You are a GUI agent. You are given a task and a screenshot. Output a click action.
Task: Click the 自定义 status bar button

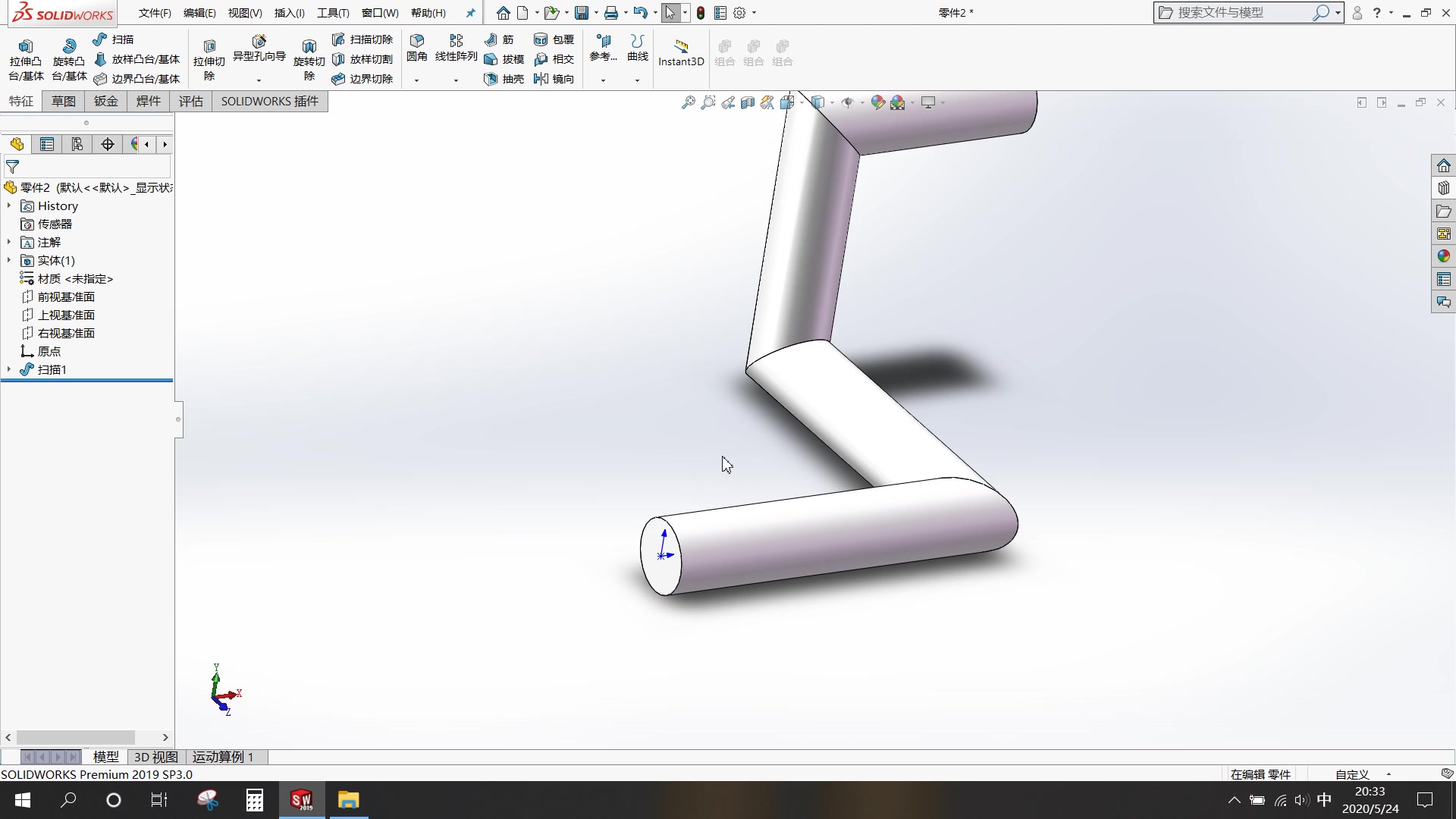pos(1354,773)
